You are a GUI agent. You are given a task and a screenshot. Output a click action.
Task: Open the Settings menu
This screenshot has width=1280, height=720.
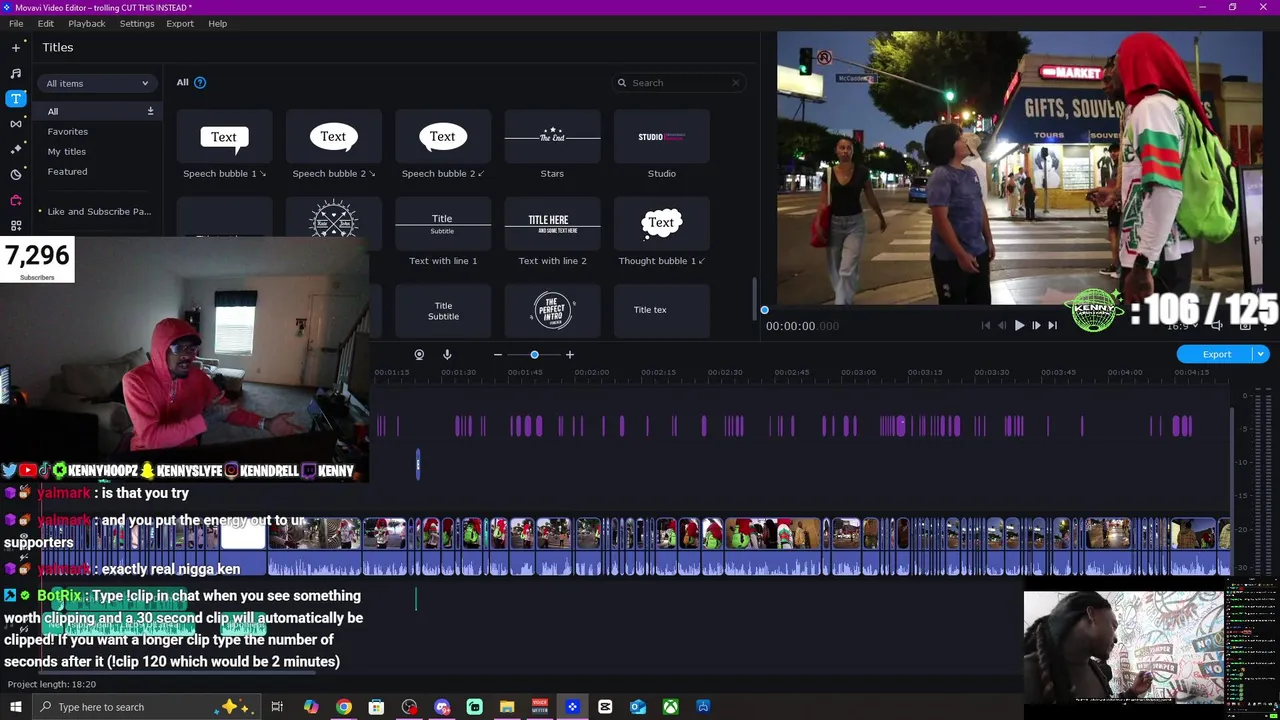click(137, 23)
